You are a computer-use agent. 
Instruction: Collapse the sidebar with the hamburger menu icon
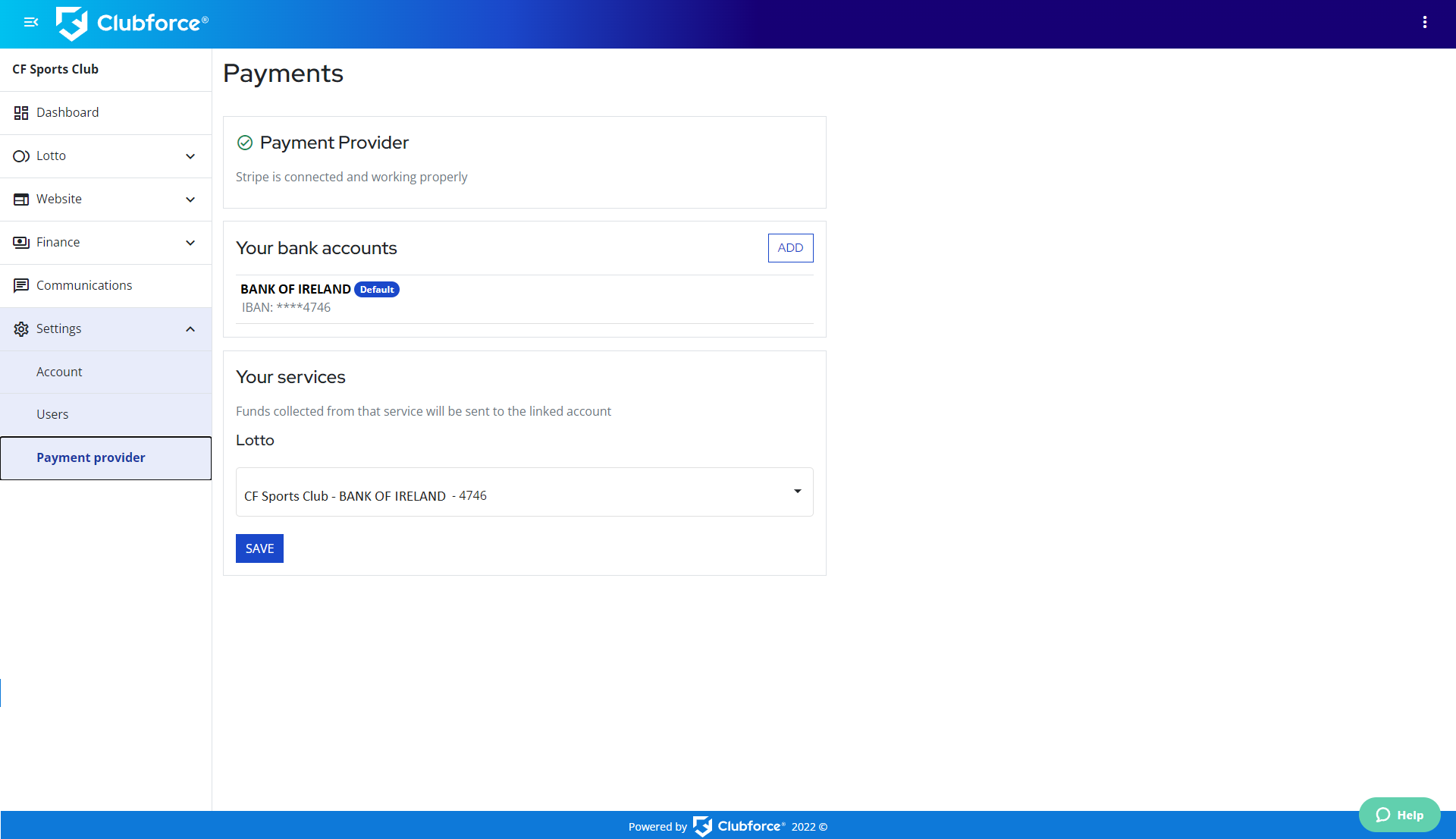tap(31, 23)
